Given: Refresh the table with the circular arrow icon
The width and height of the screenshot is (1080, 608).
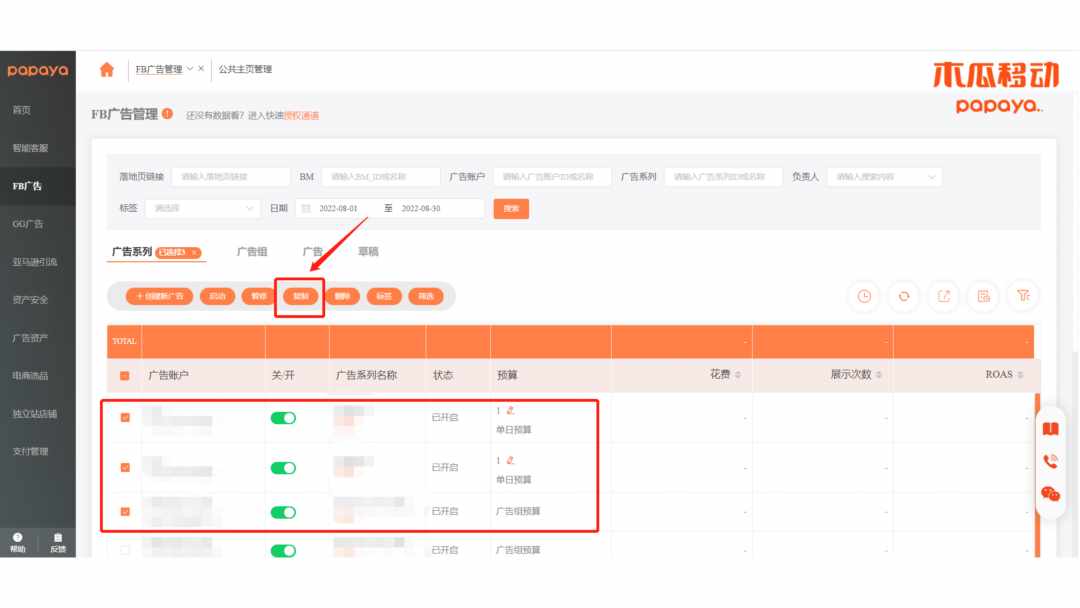Looking at the screenshot, I should point(904,296).
